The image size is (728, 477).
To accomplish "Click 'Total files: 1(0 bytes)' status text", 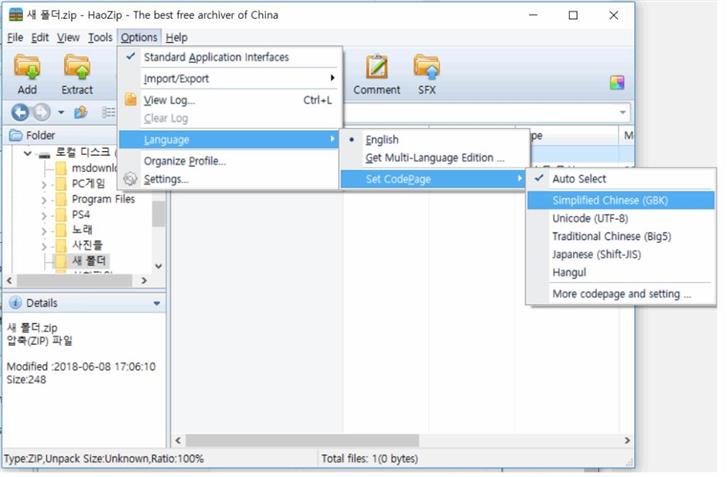I will (370, 459).
